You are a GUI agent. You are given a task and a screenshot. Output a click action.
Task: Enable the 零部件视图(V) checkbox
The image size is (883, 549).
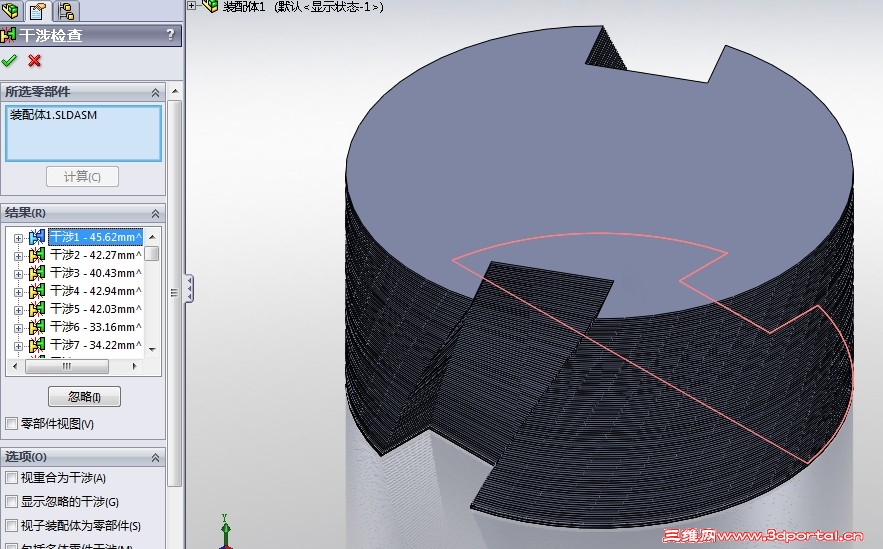pos(11,423)
